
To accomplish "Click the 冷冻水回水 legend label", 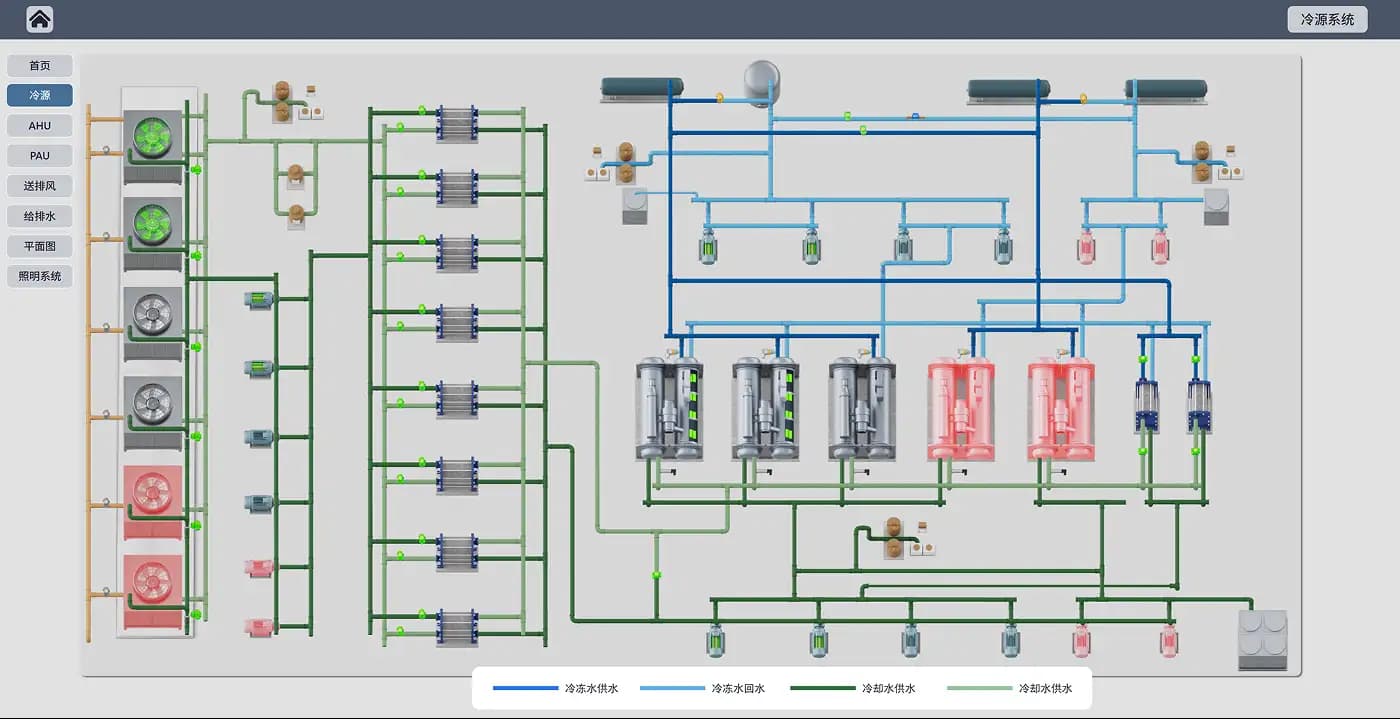I will [738, 688].
